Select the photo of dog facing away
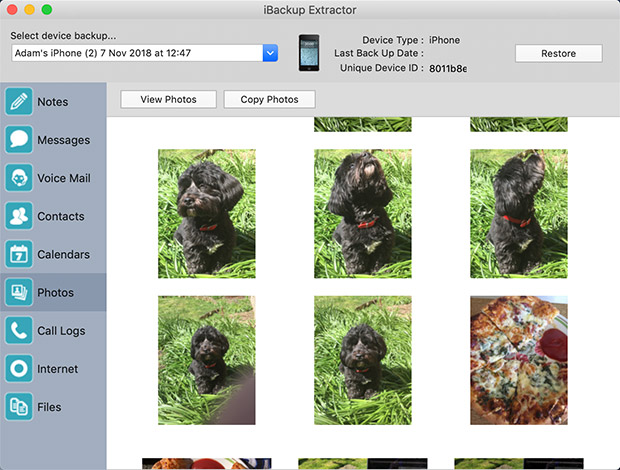Image resolution: width=620 pixels, height=470 pixels. pos(519,213)
